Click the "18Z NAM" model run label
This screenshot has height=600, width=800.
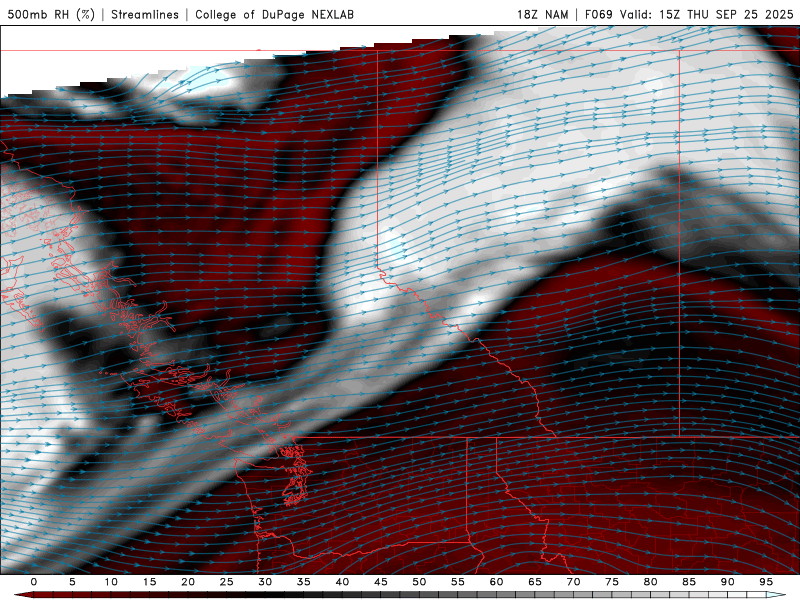pyautogui.click(x=542, y=14)
